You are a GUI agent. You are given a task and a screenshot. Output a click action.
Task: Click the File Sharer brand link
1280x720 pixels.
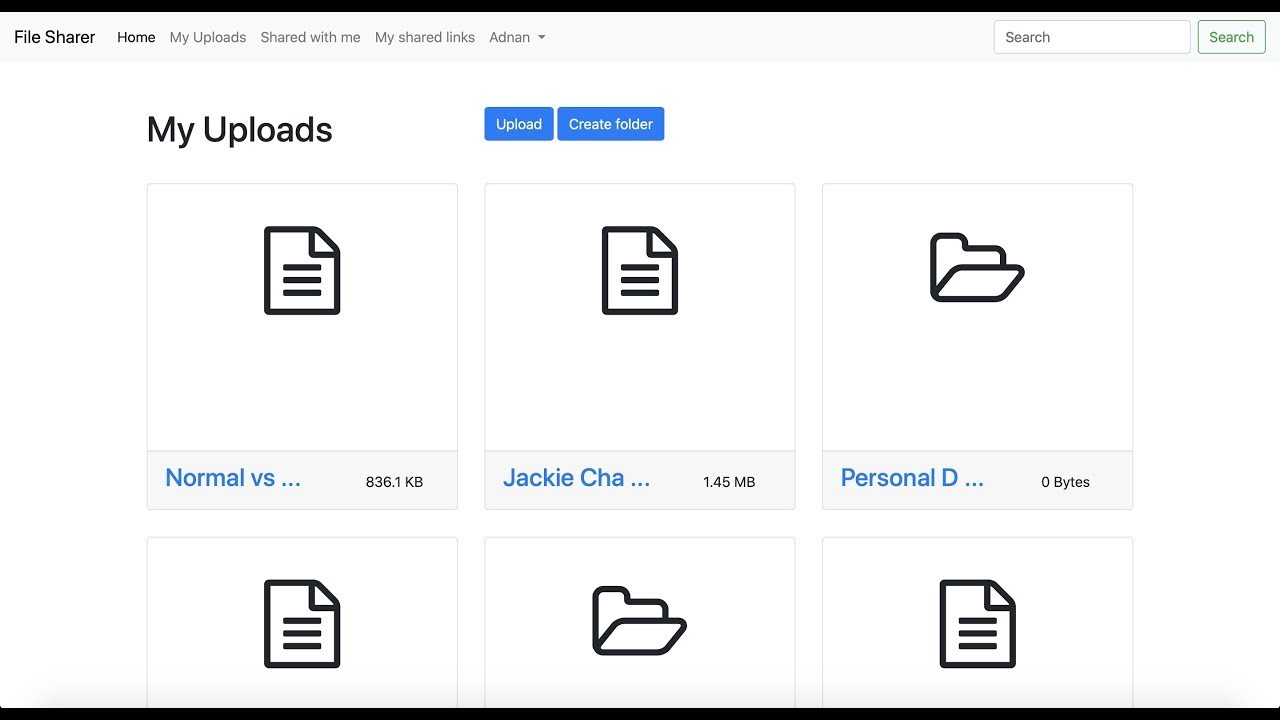pos(55,37)
